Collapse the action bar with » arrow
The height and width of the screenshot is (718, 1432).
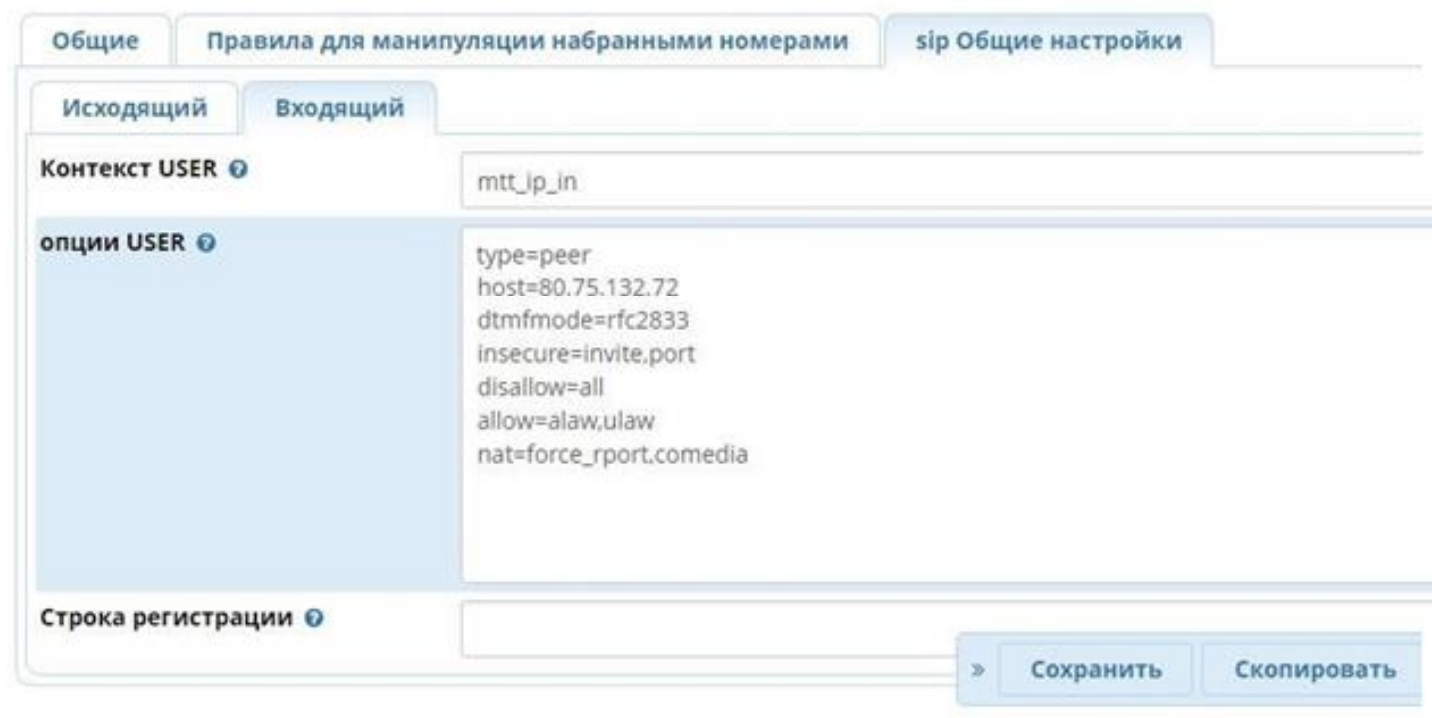click(977, 669)
